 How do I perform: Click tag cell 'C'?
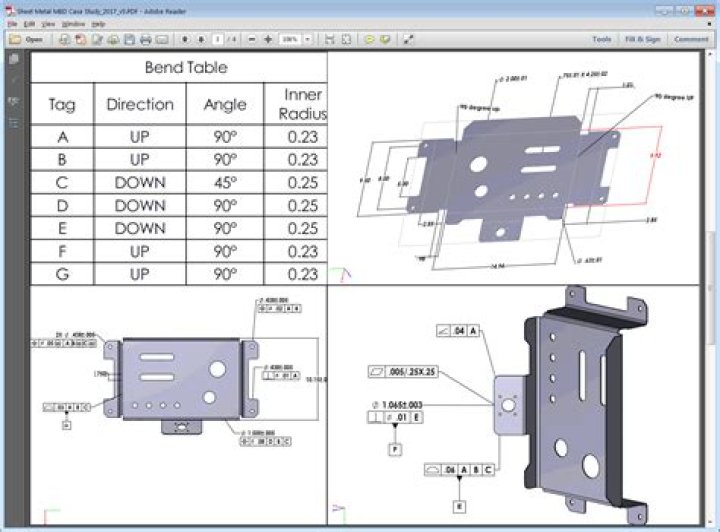(x=62, y=183)
